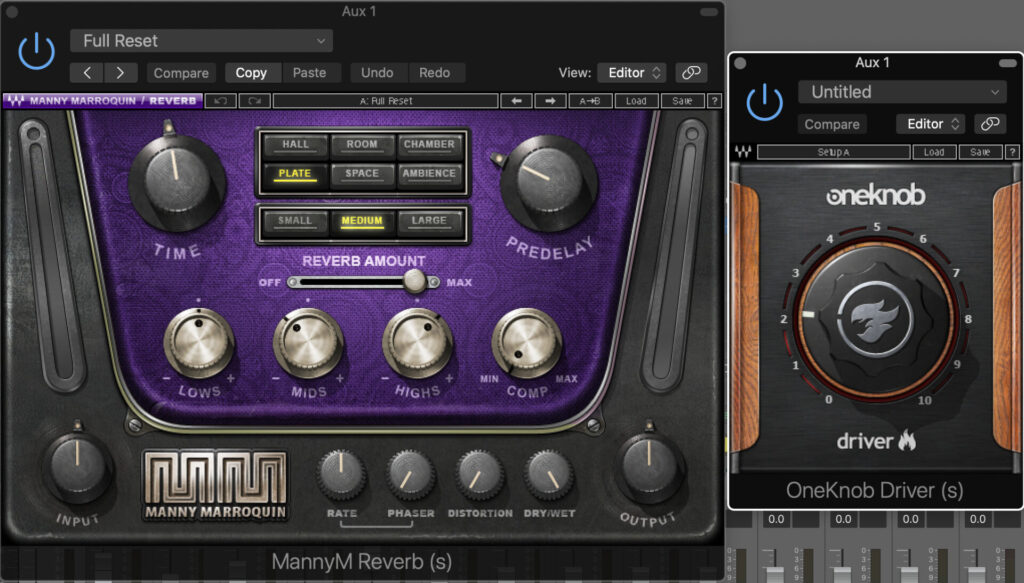
Task: Select HALL reverb type
Action: click(x=295, y=144)
